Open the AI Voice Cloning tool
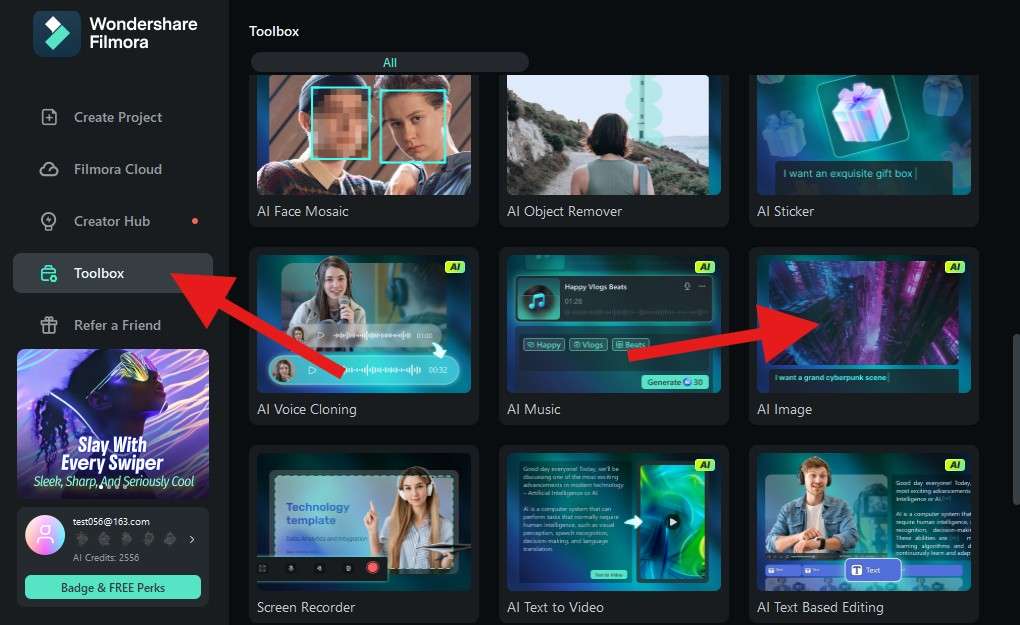This screenshot has width=1020, height=625. point(364,336)
